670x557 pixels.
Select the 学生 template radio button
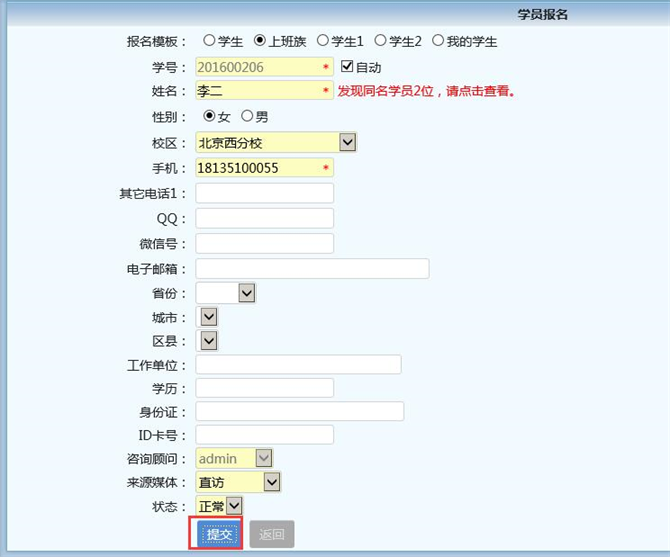click(209, 41)
